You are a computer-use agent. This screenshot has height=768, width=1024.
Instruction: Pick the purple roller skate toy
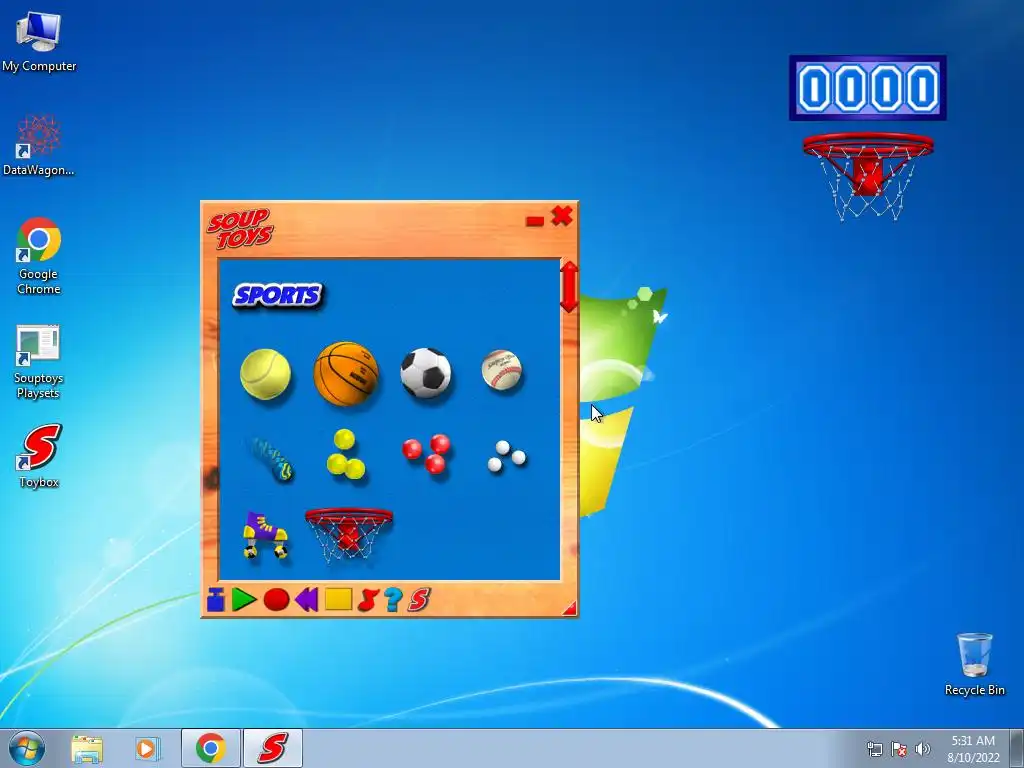tap(265, 535)
